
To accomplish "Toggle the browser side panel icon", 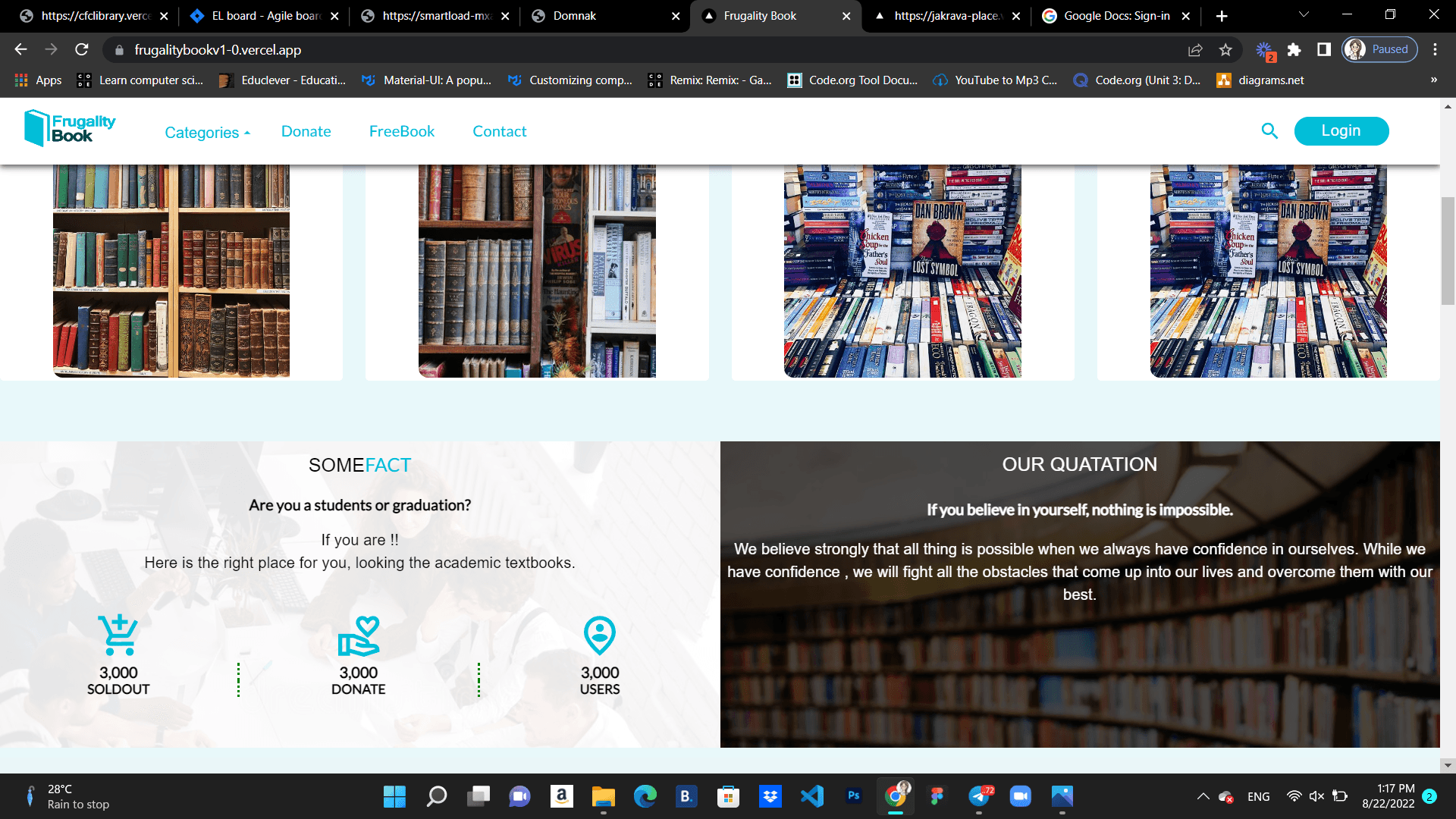I will [x=1324, y=49].
